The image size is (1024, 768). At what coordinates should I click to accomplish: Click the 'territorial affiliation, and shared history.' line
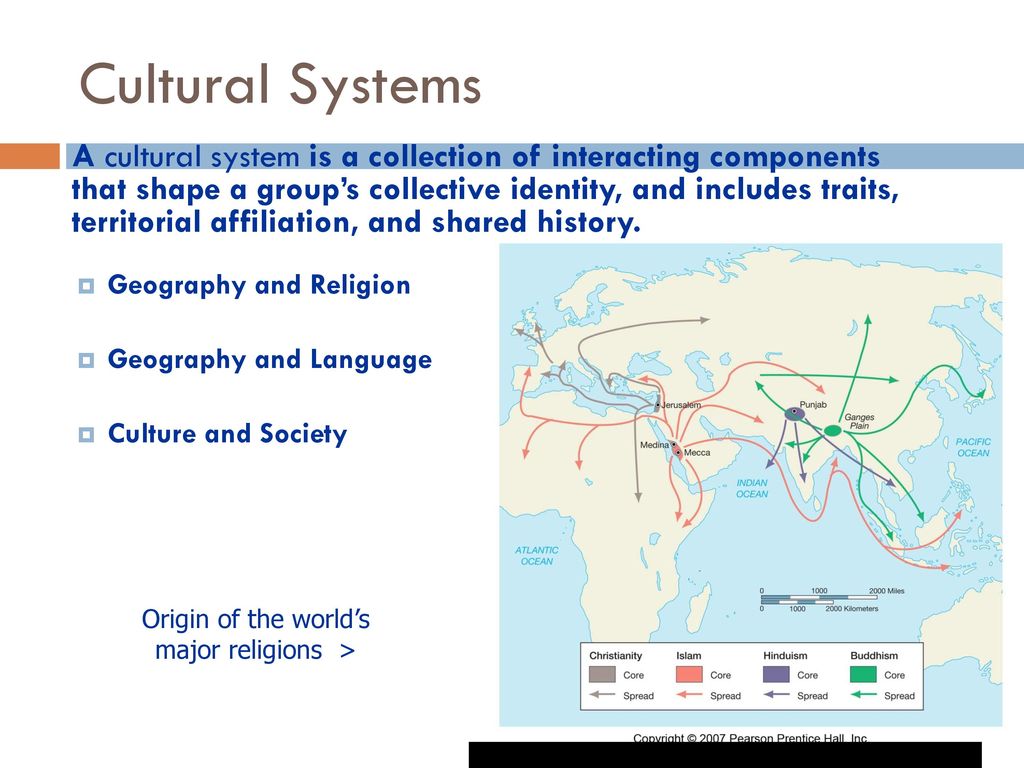356,222
